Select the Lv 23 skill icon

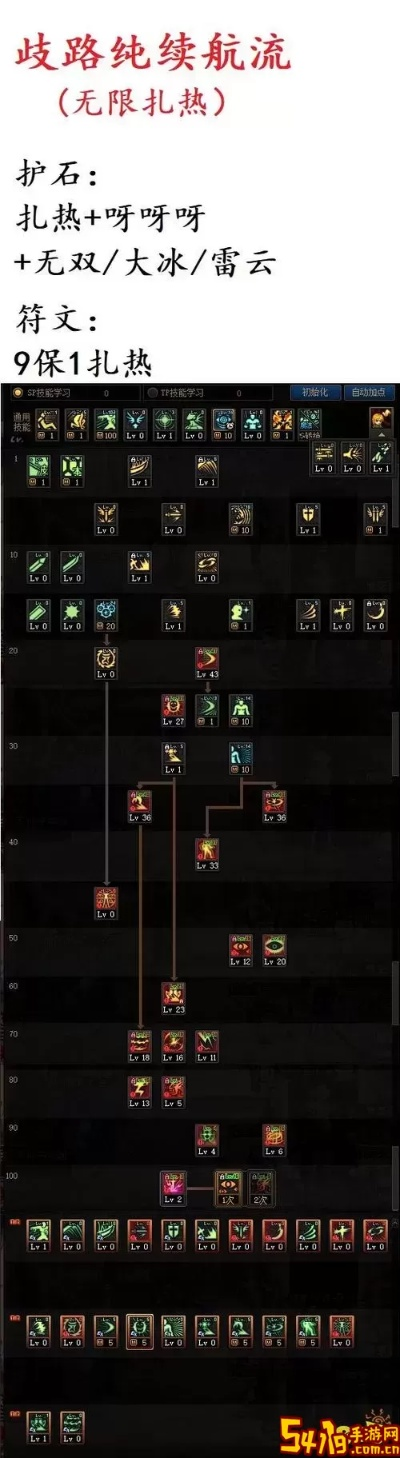click(x=173, y=998)
